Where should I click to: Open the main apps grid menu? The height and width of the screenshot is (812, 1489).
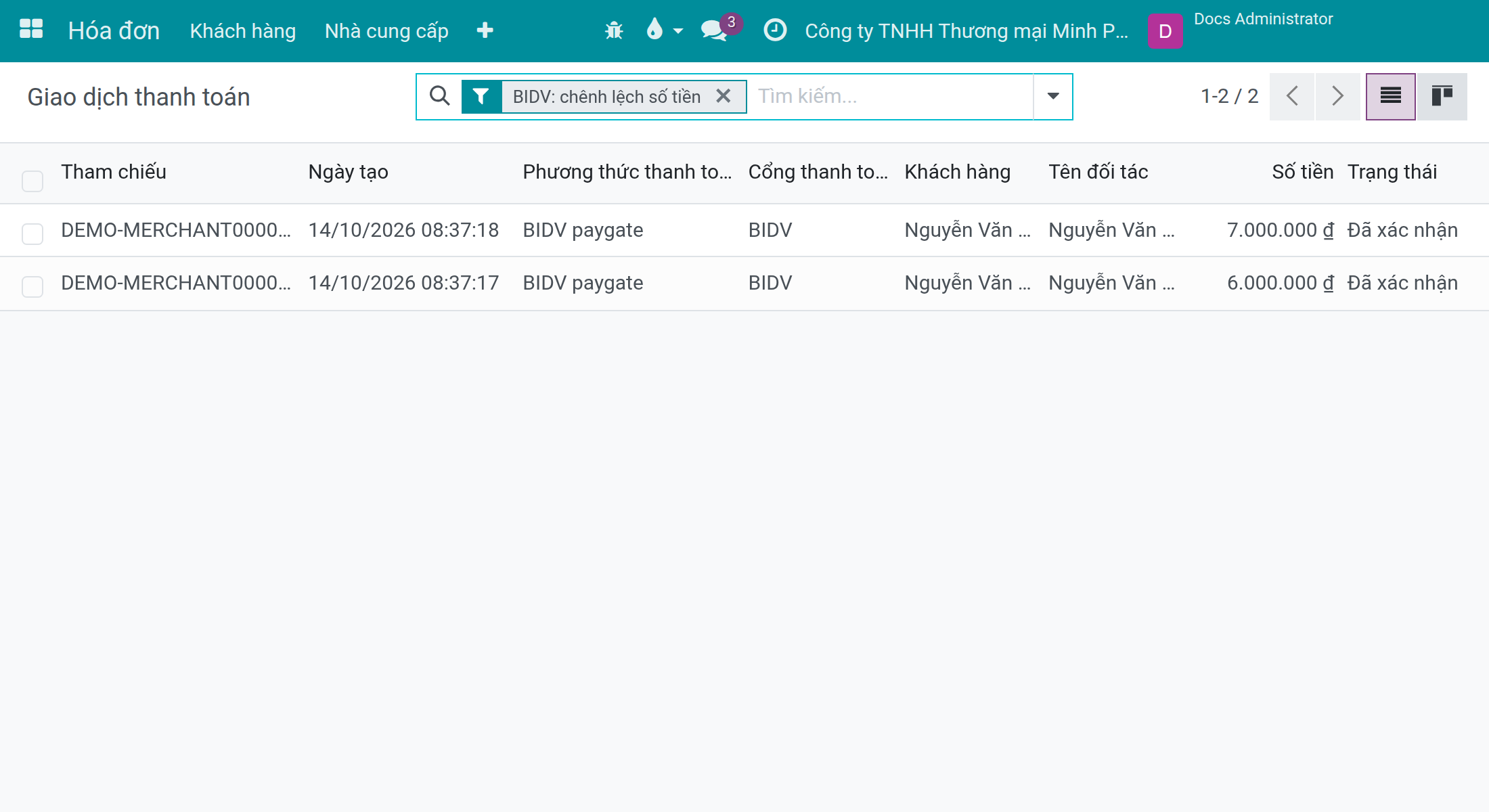click(x=31, y=30)
